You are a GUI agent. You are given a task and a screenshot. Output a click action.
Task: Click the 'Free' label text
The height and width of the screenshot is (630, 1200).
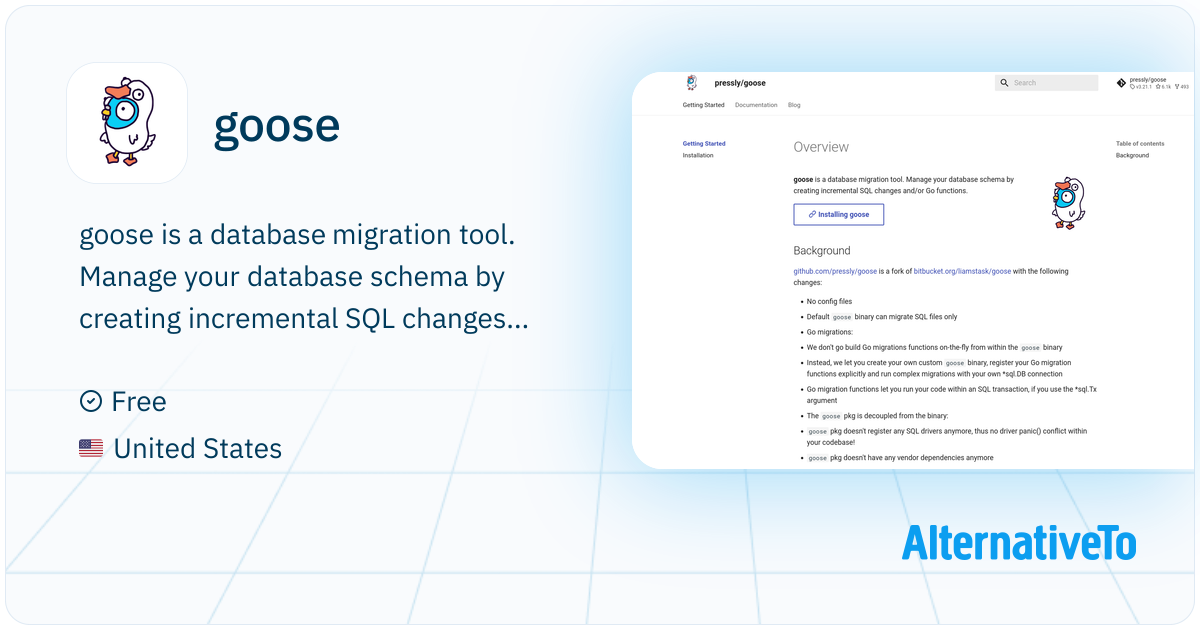139,402
